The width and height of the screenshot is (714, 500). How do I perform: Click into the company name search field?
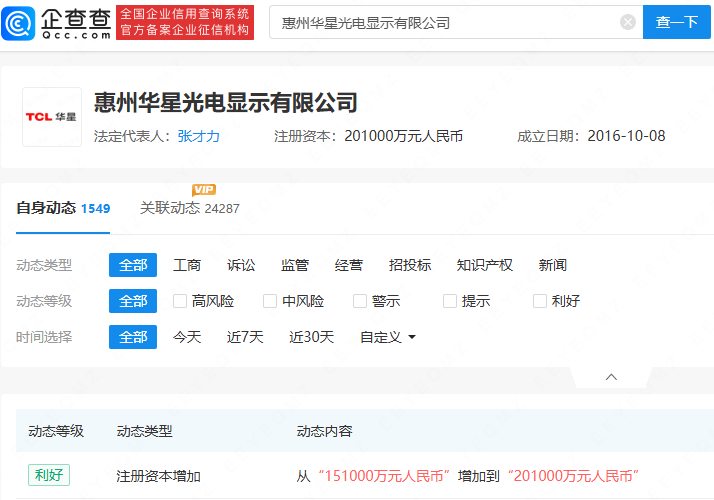pyautogui.click(x=440, y=22)
